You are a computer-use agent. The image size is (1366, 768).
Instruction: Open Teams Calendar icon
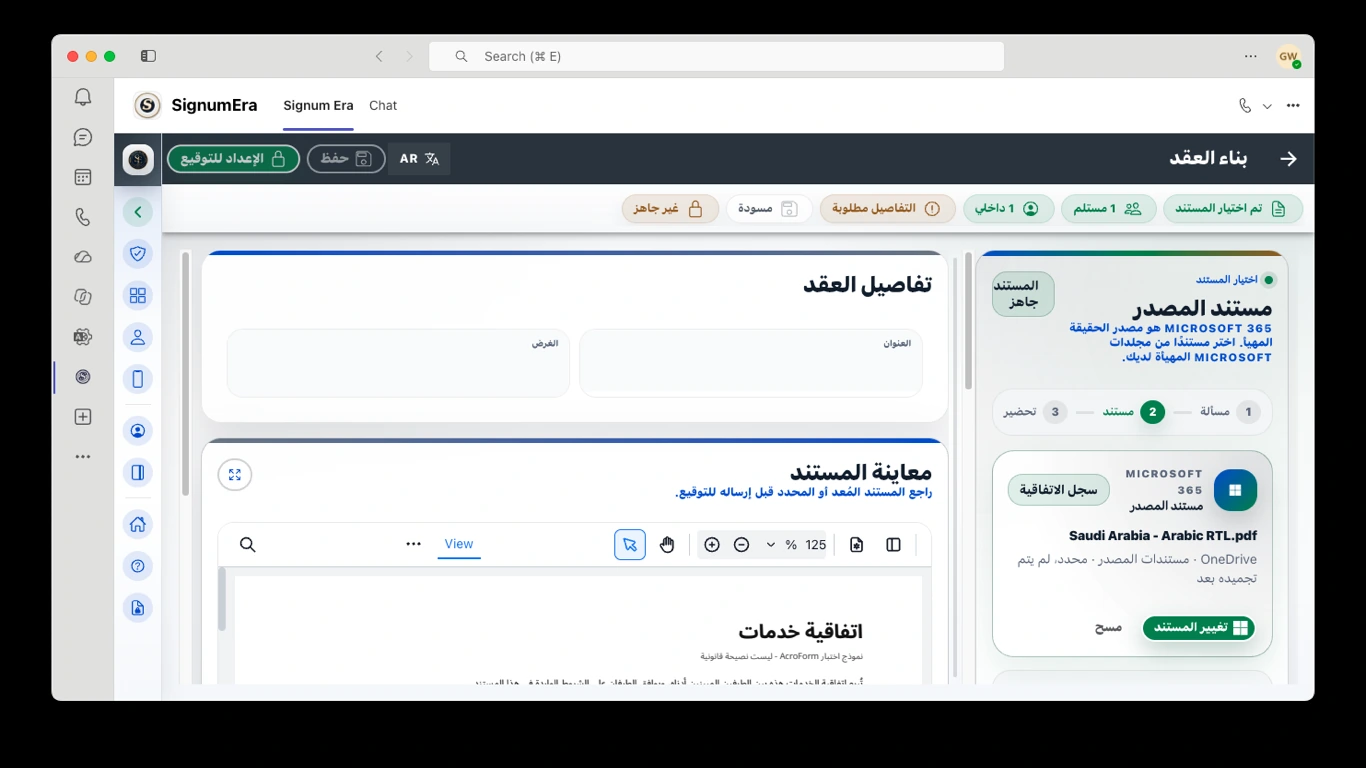pyautogui.click(x=83, y=177)
